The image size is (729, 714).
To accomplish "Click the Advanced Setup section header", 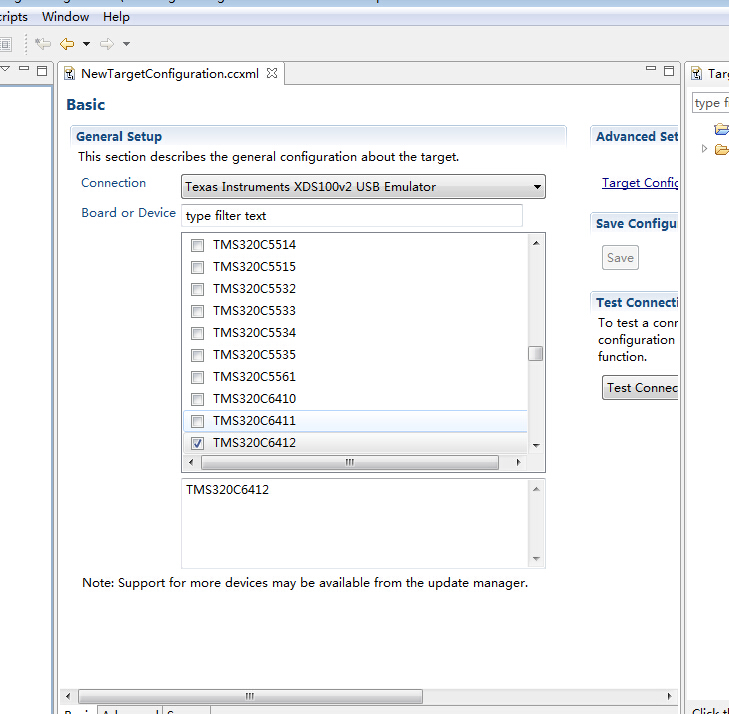I will [637, 137].
